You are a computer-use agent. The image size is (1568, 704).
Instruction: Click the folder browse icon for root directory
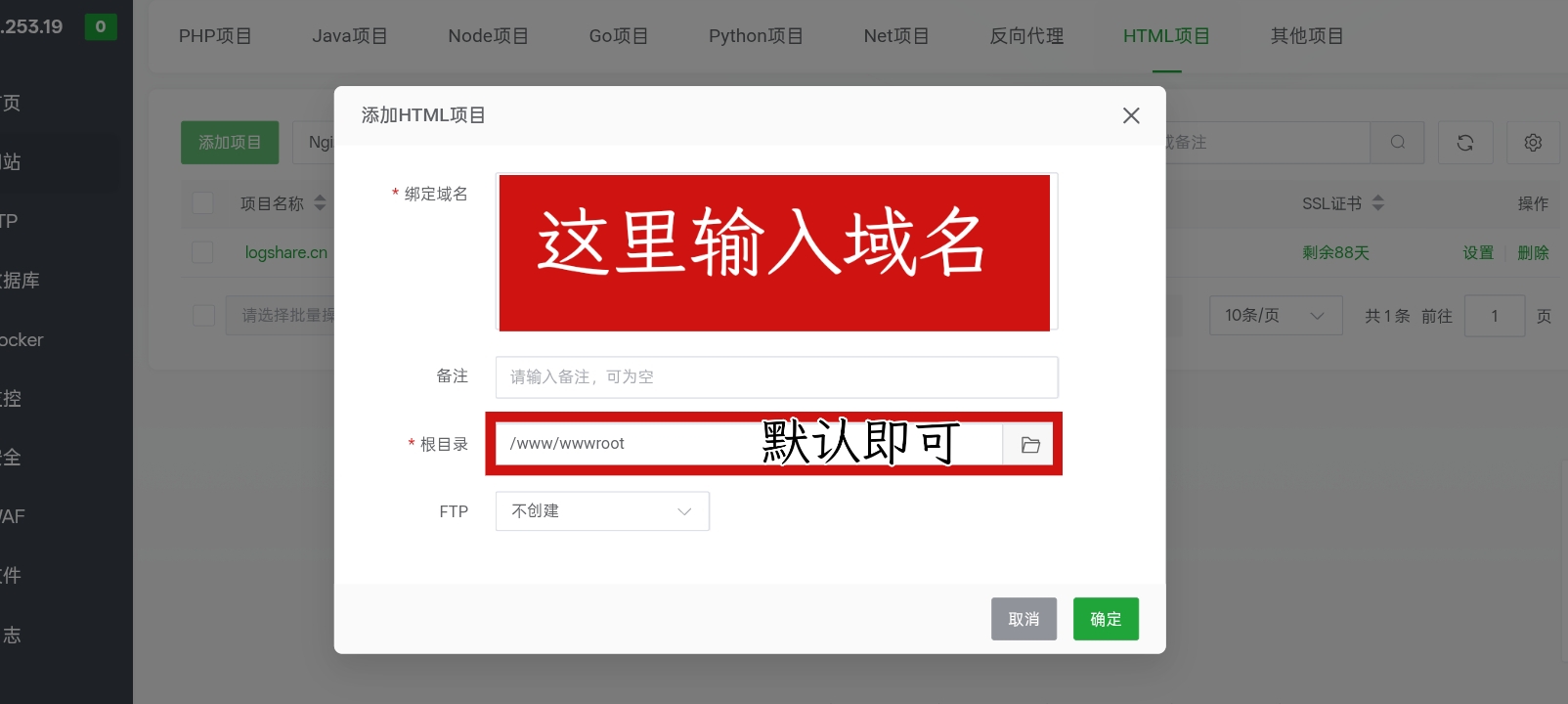(1029, 445)
